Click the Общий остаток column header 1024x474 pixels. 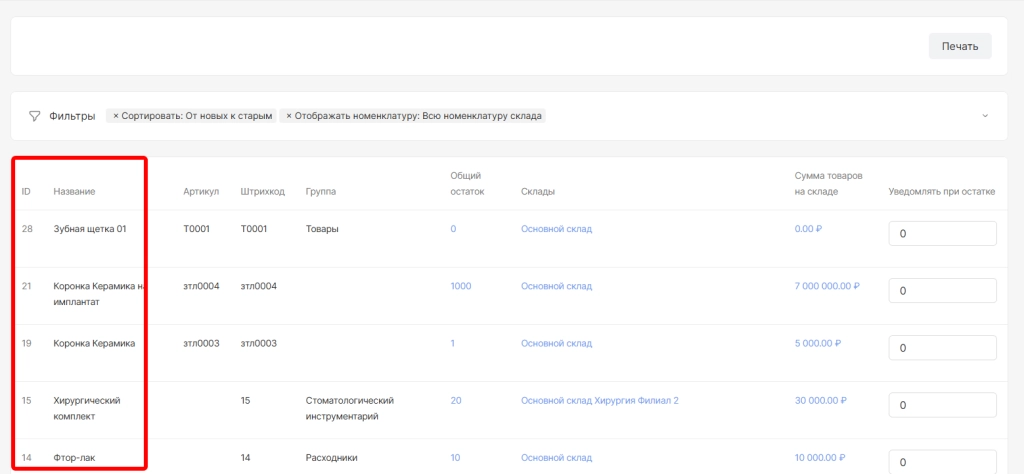coord(467,184)
